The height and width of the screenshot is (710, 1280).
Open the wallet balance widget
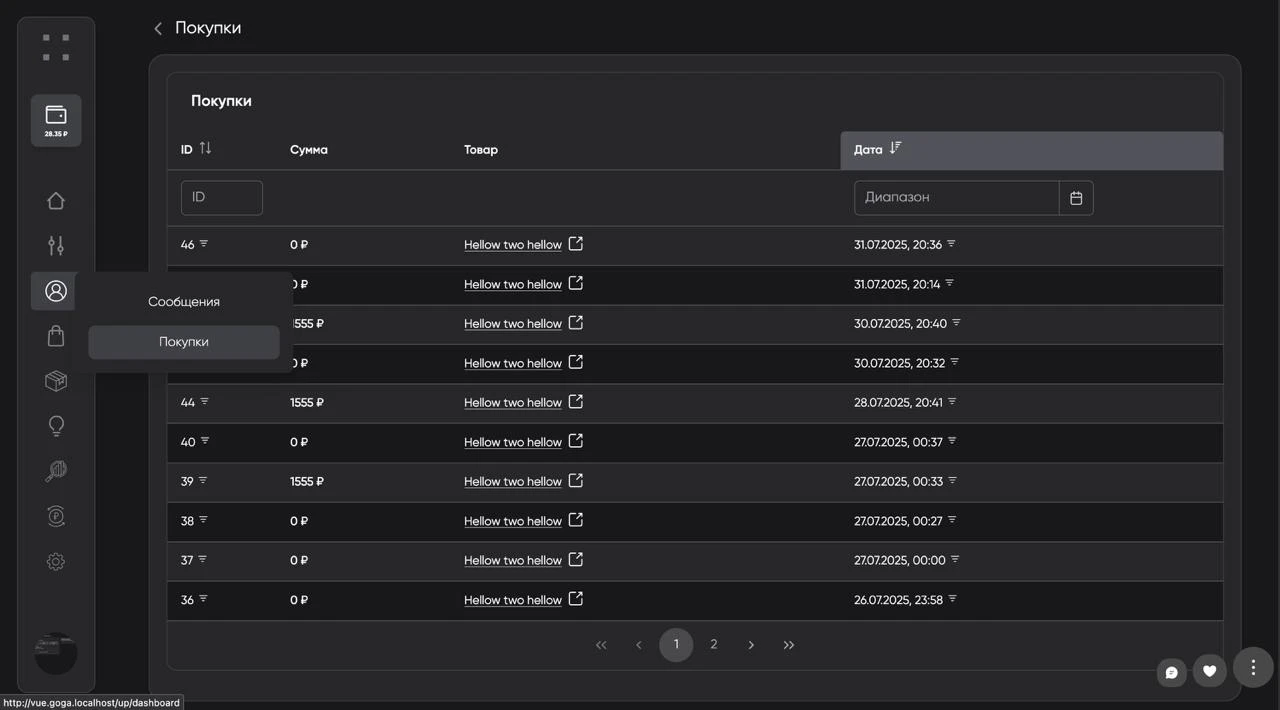(56, 120)
